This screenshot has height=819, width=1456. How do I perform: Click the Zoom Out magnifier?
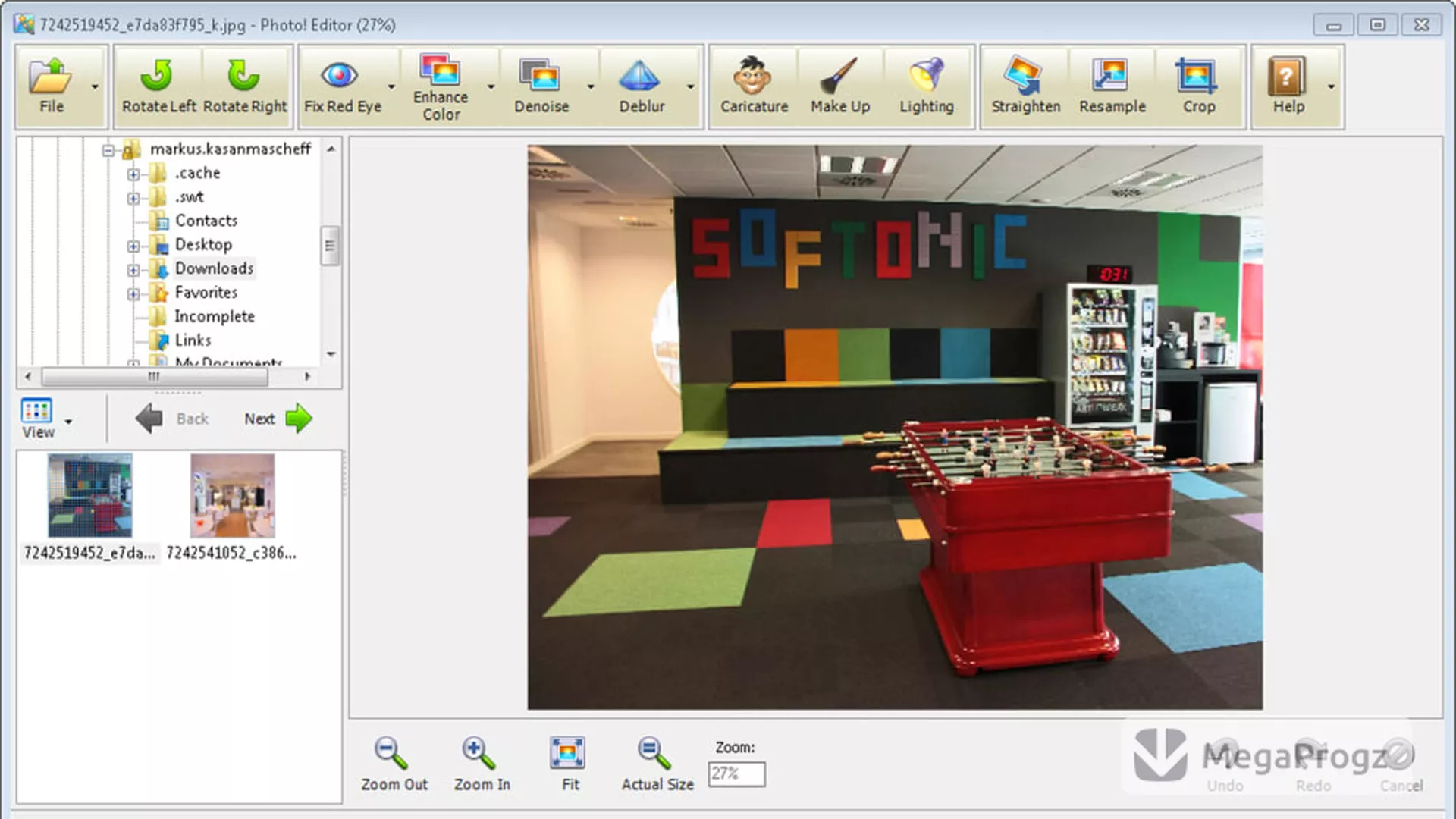(394, 764)
